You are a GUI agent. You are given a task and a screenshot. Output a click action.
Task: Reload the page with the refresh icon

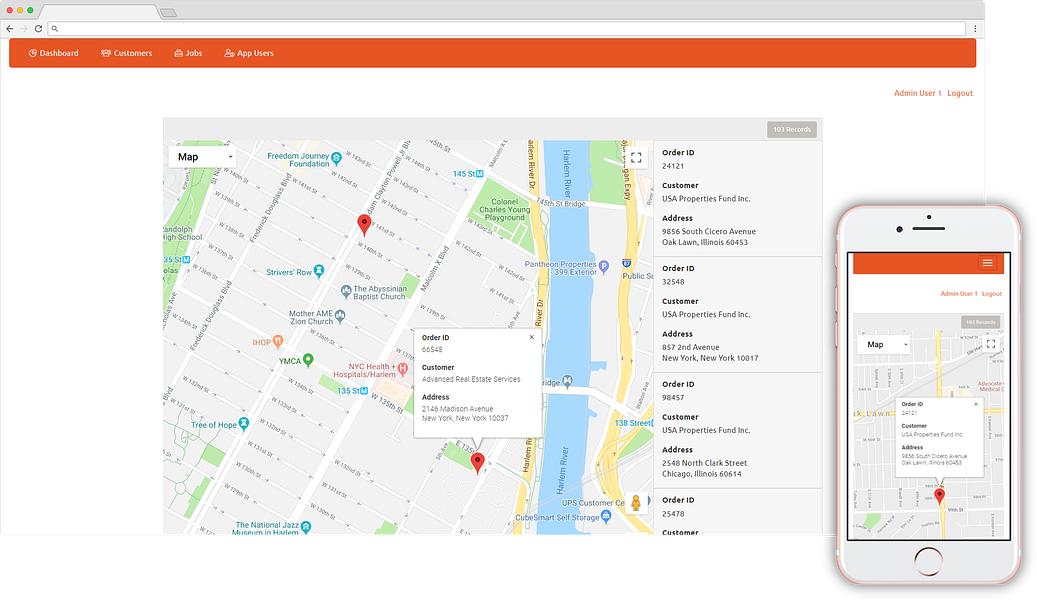[x=38, y=28]
